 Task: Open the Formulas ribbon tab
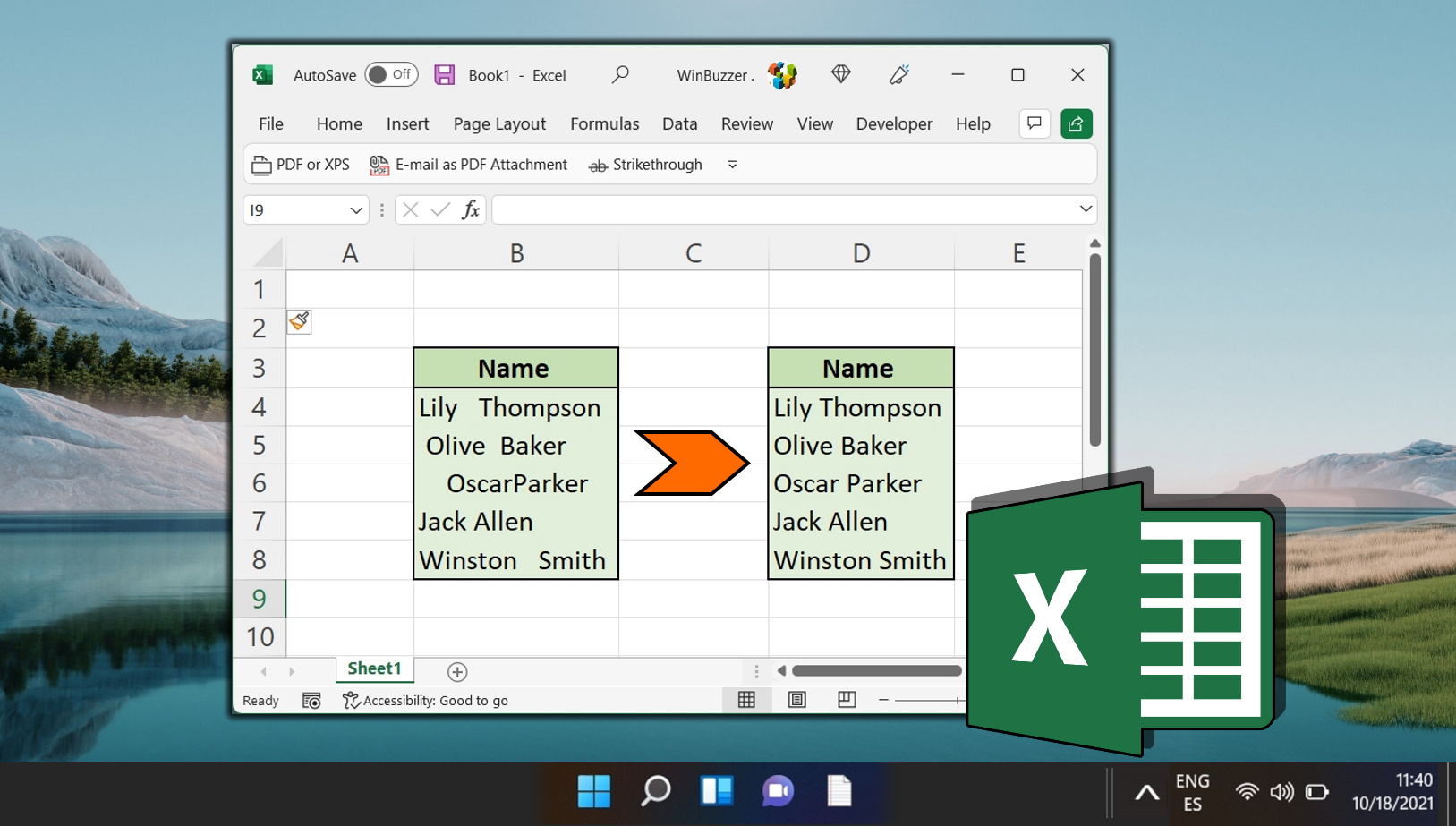605,123
